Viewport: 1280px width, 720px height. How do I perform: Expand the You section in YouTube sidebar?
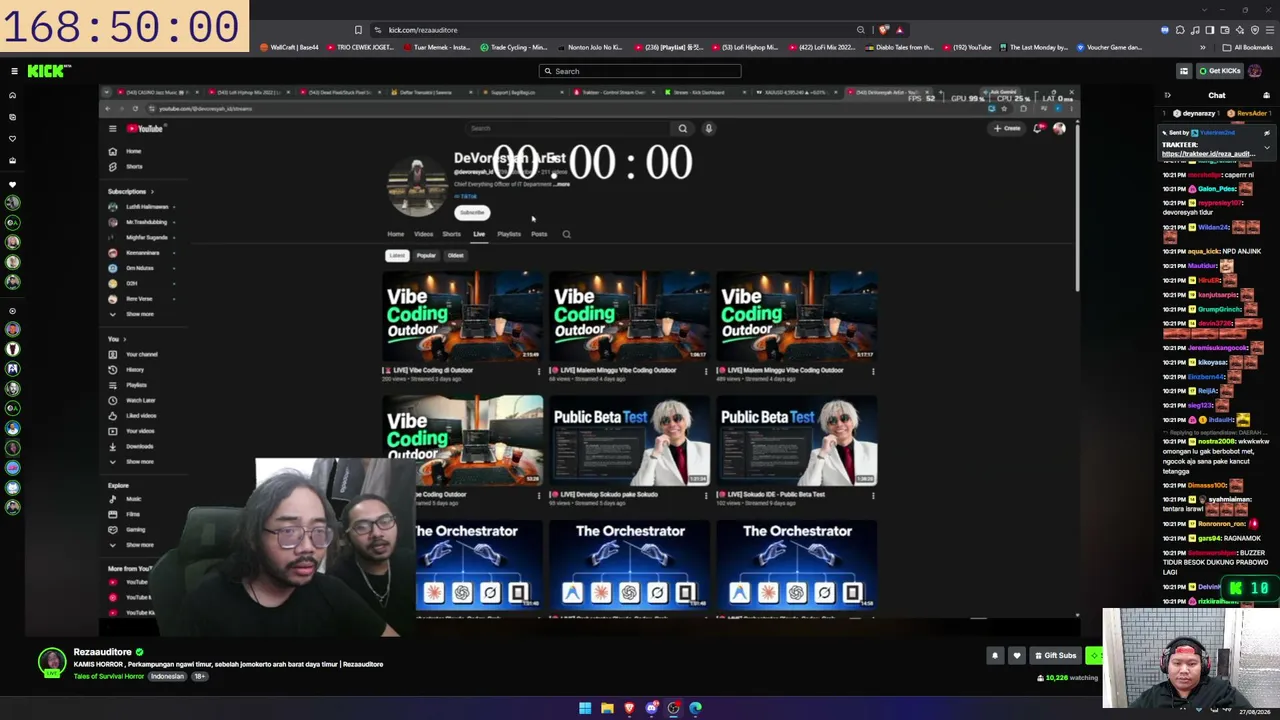click(x=116, y=339)
